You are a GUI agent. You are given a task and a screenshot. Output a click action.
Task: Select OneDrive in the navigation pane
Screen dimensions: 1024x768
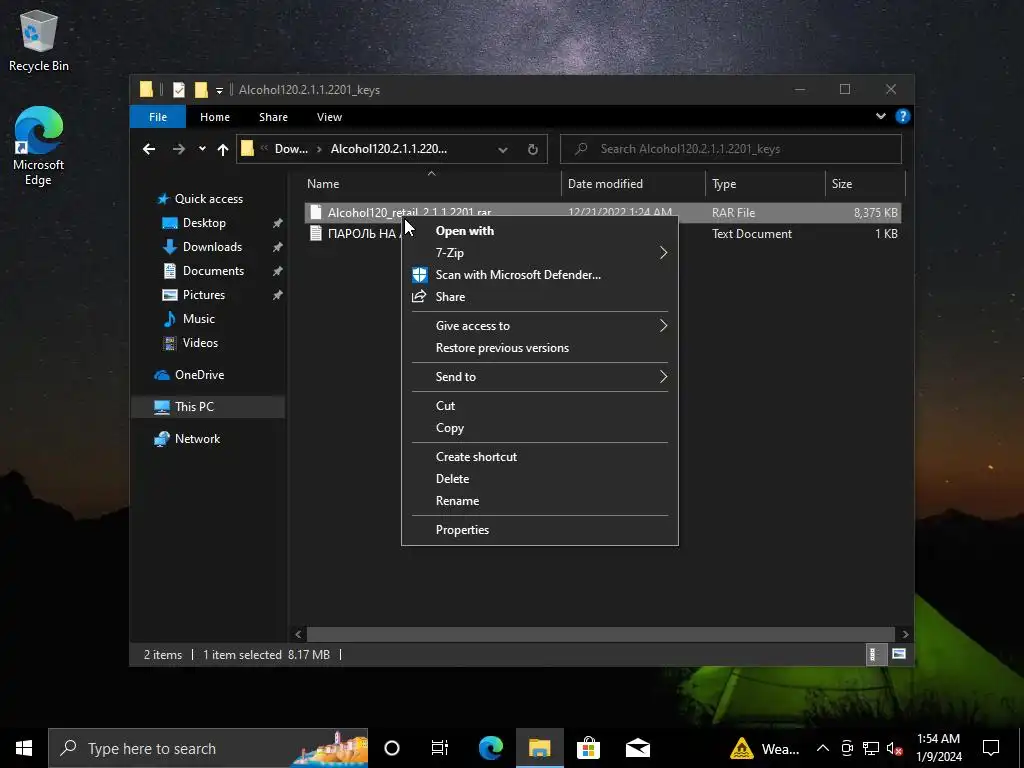[x=199, y=375]
